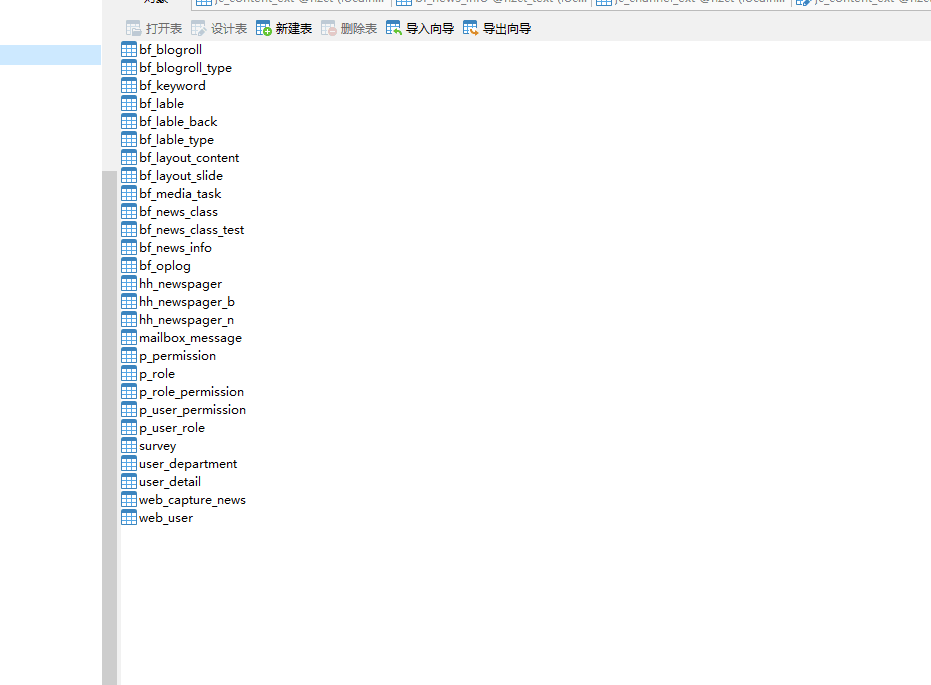
Task: Click the user_department table name
Action: click(x=188, y=464)
